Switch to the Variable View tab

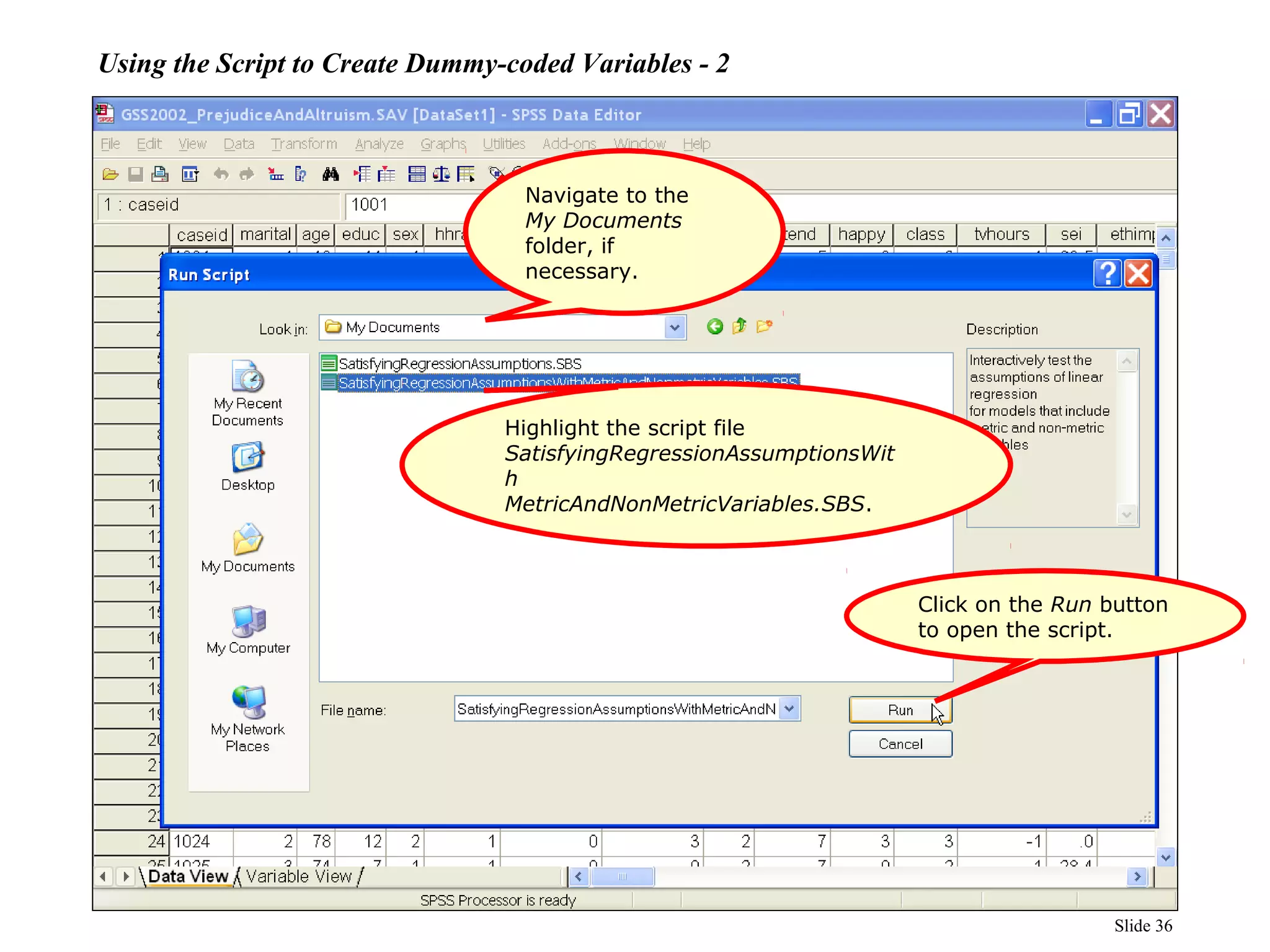(x=299, y=876)
